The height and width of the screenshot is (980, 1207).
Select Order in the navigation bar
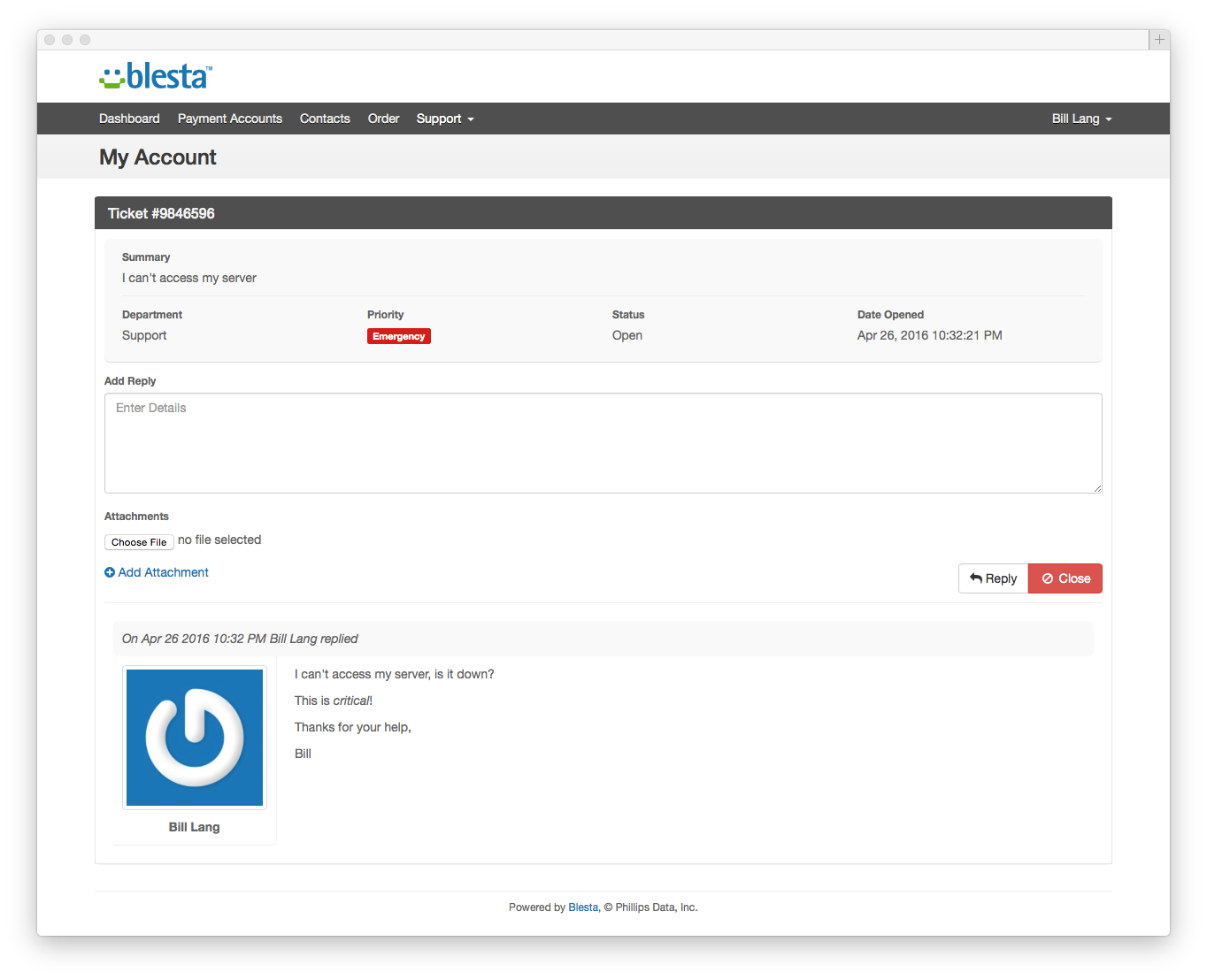383,119
